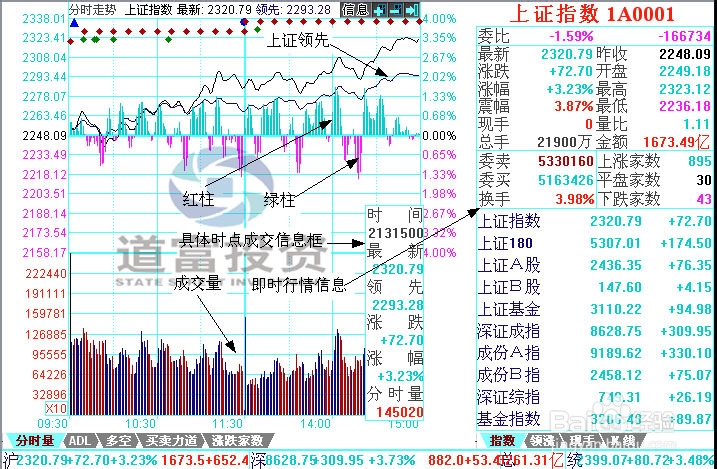Viewport: 717px width, 469px height.
Task: Click the blue circle marker on indicator row
Action: 244,21
